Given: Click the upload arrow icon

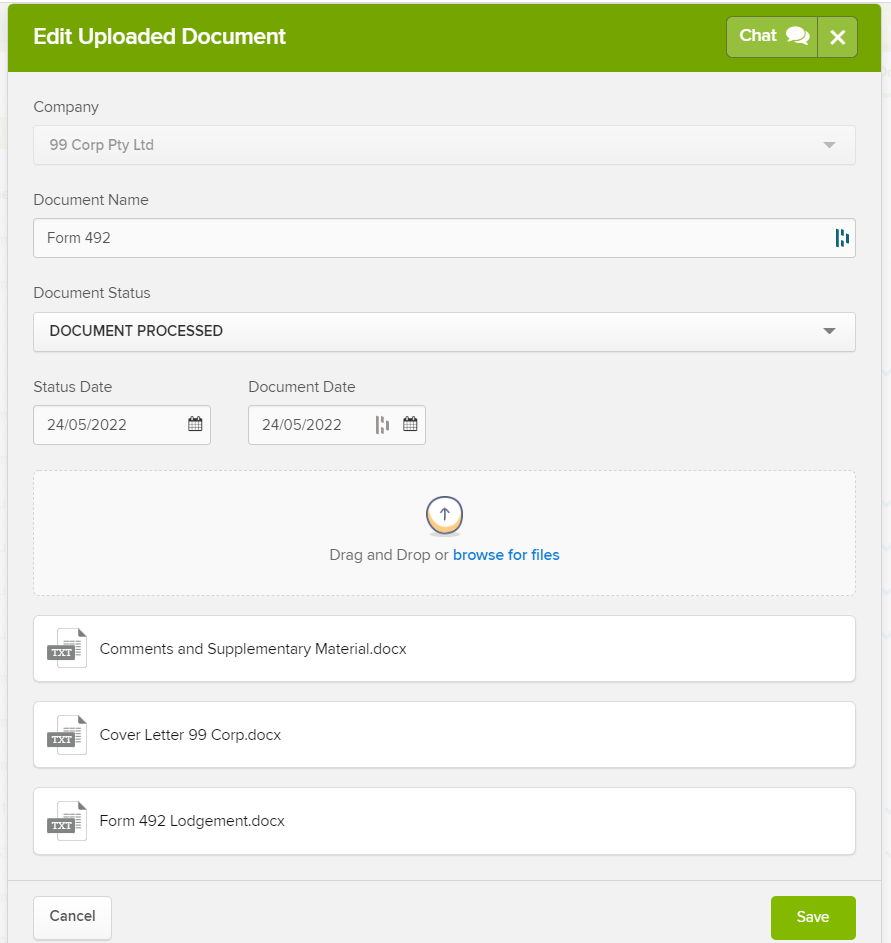Looking at the screenshot, I should click(444, 515).
